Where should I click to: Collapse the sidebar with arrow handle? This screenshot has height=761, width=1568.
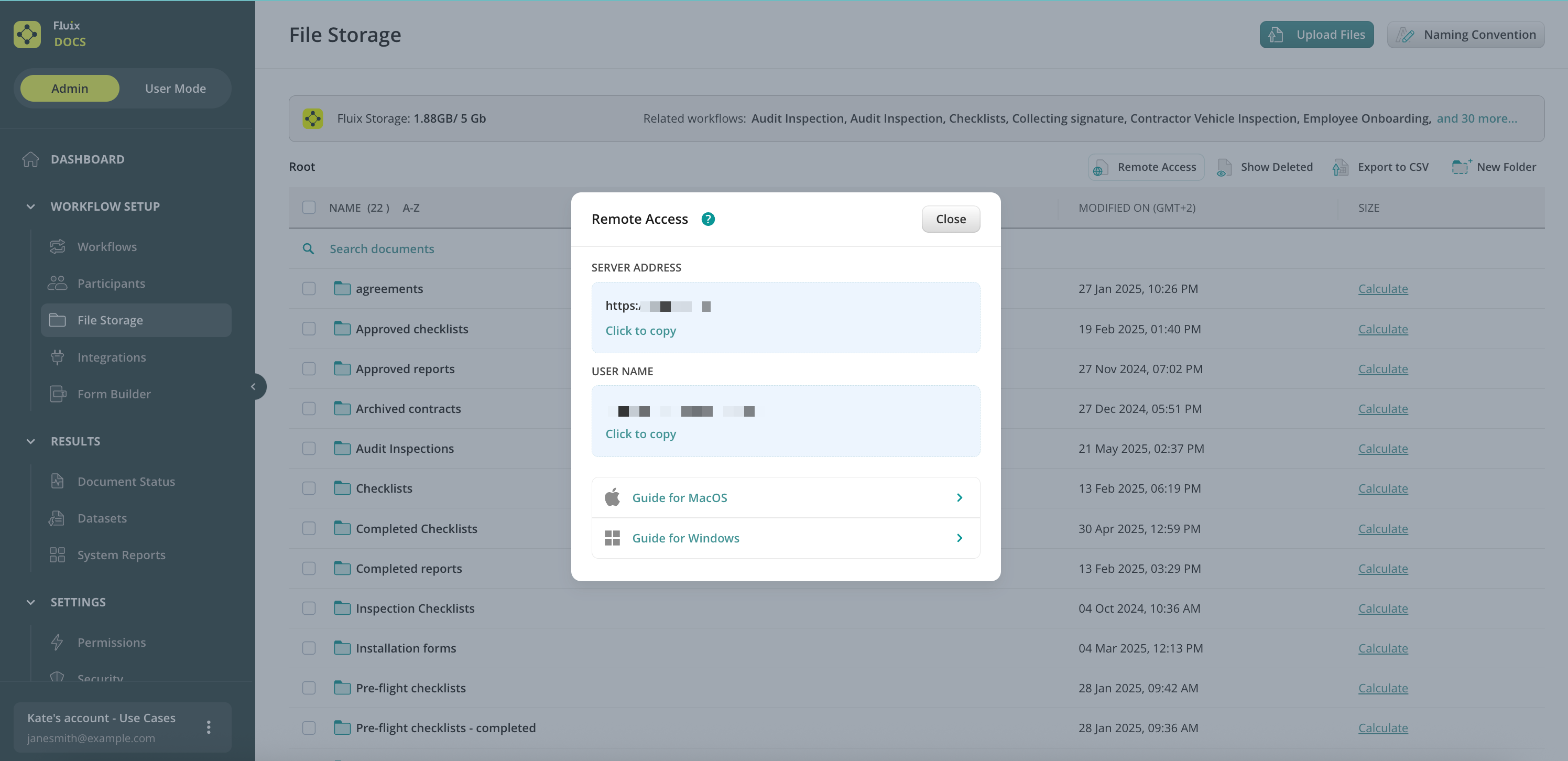pos(254,387)
